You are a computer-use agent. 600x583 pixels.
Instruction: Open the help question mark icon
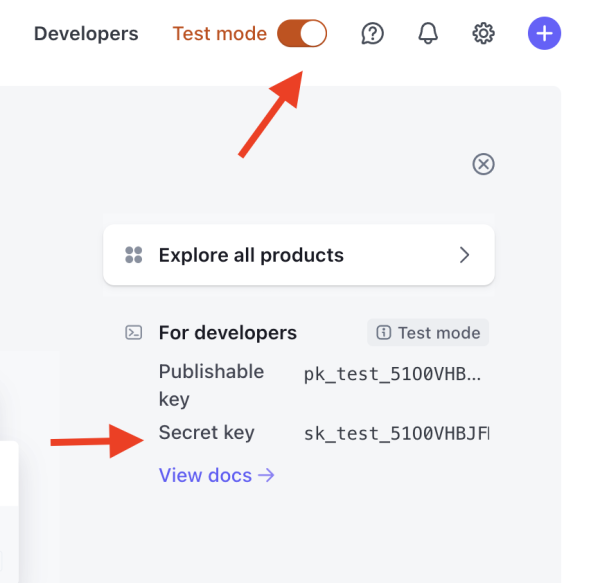373,34
